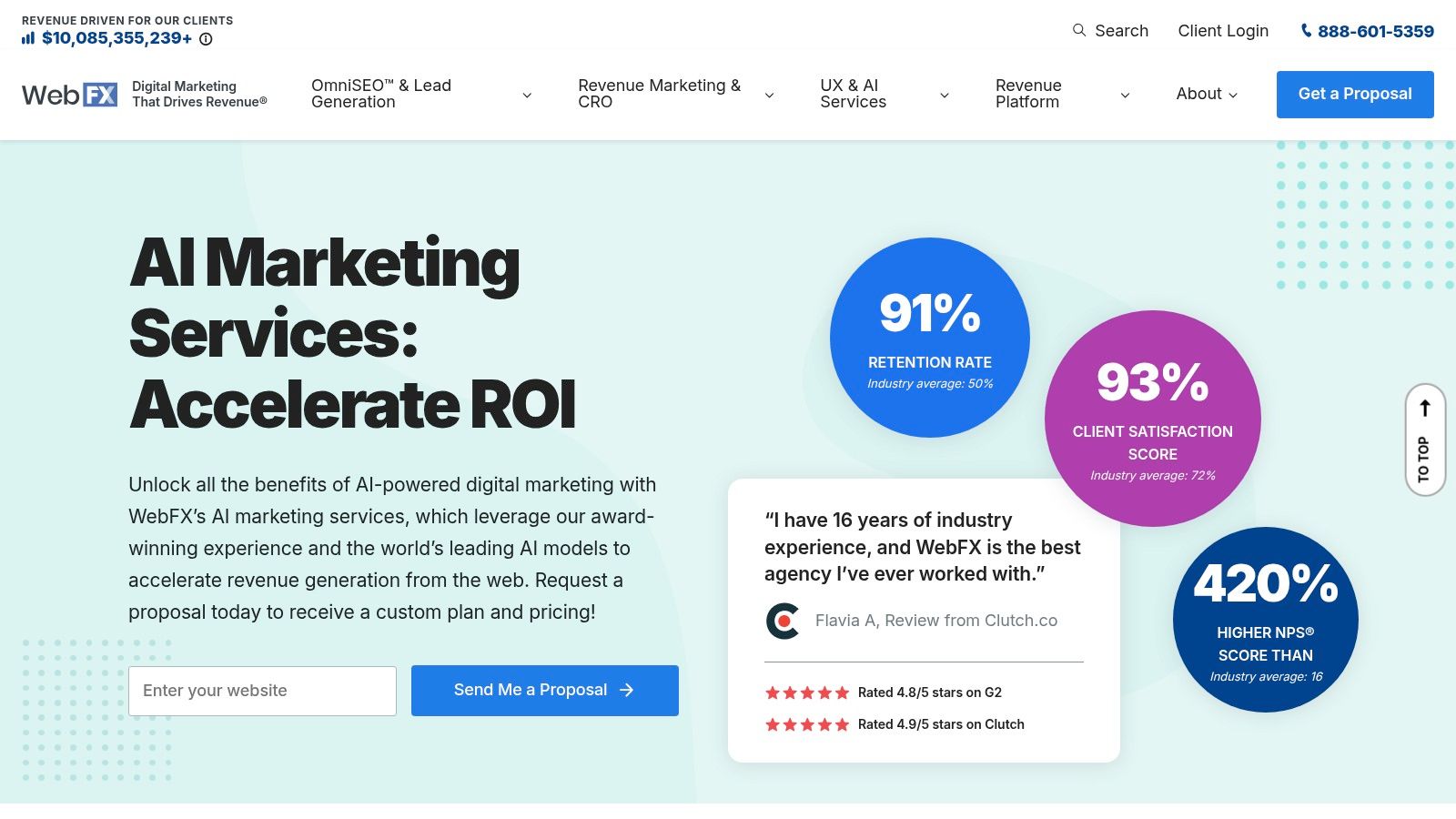
Task: Click the info icon next to revenue figure
Action: click(x=206, y=39)
